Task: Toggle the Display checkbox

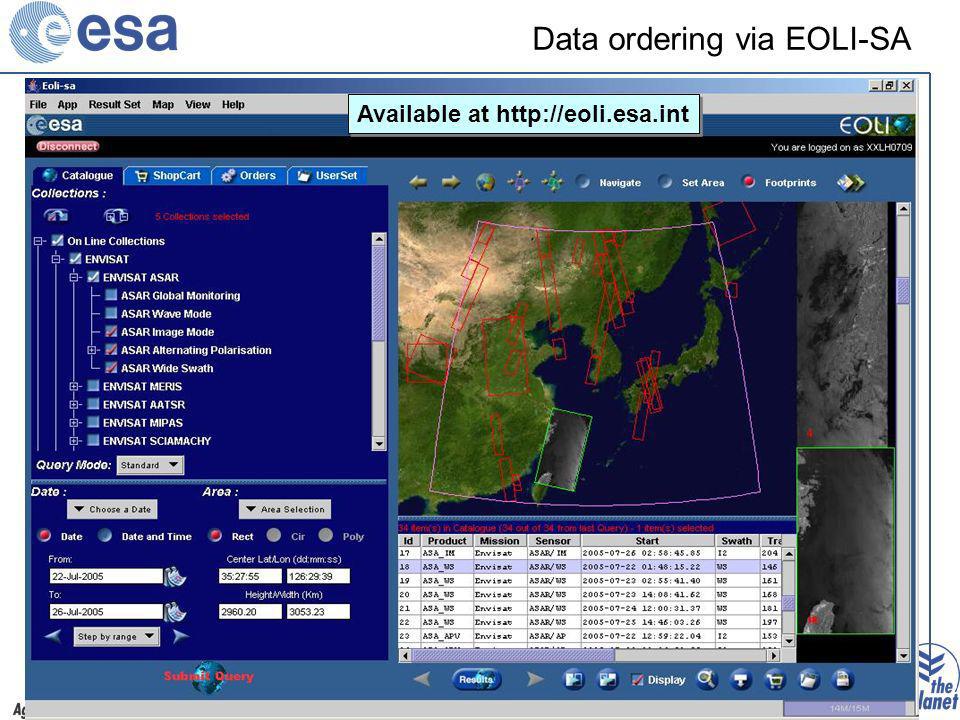Action: click(x=637, y=680)
